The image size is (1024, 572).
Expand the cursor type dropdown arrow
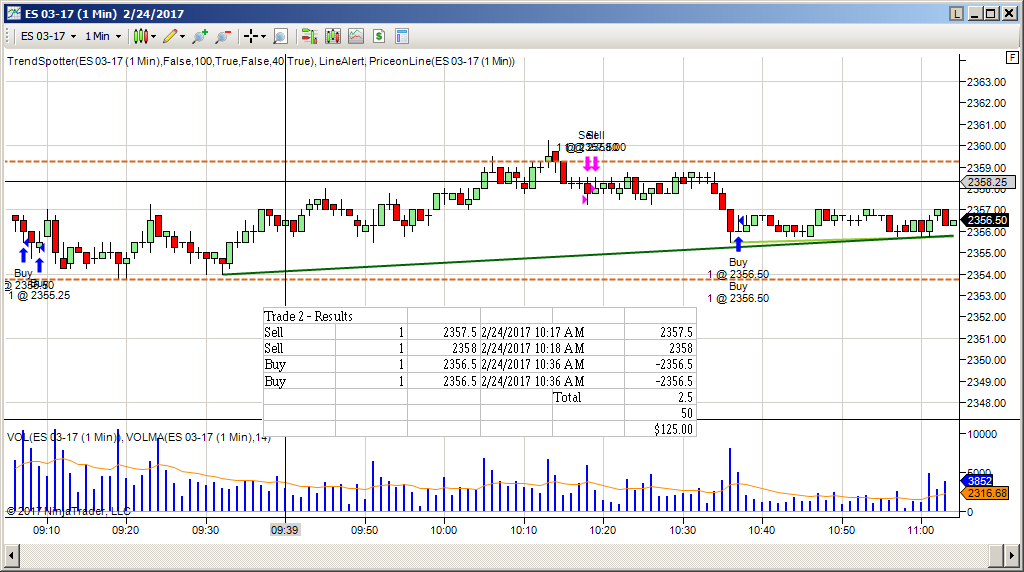tap(263, 37)
